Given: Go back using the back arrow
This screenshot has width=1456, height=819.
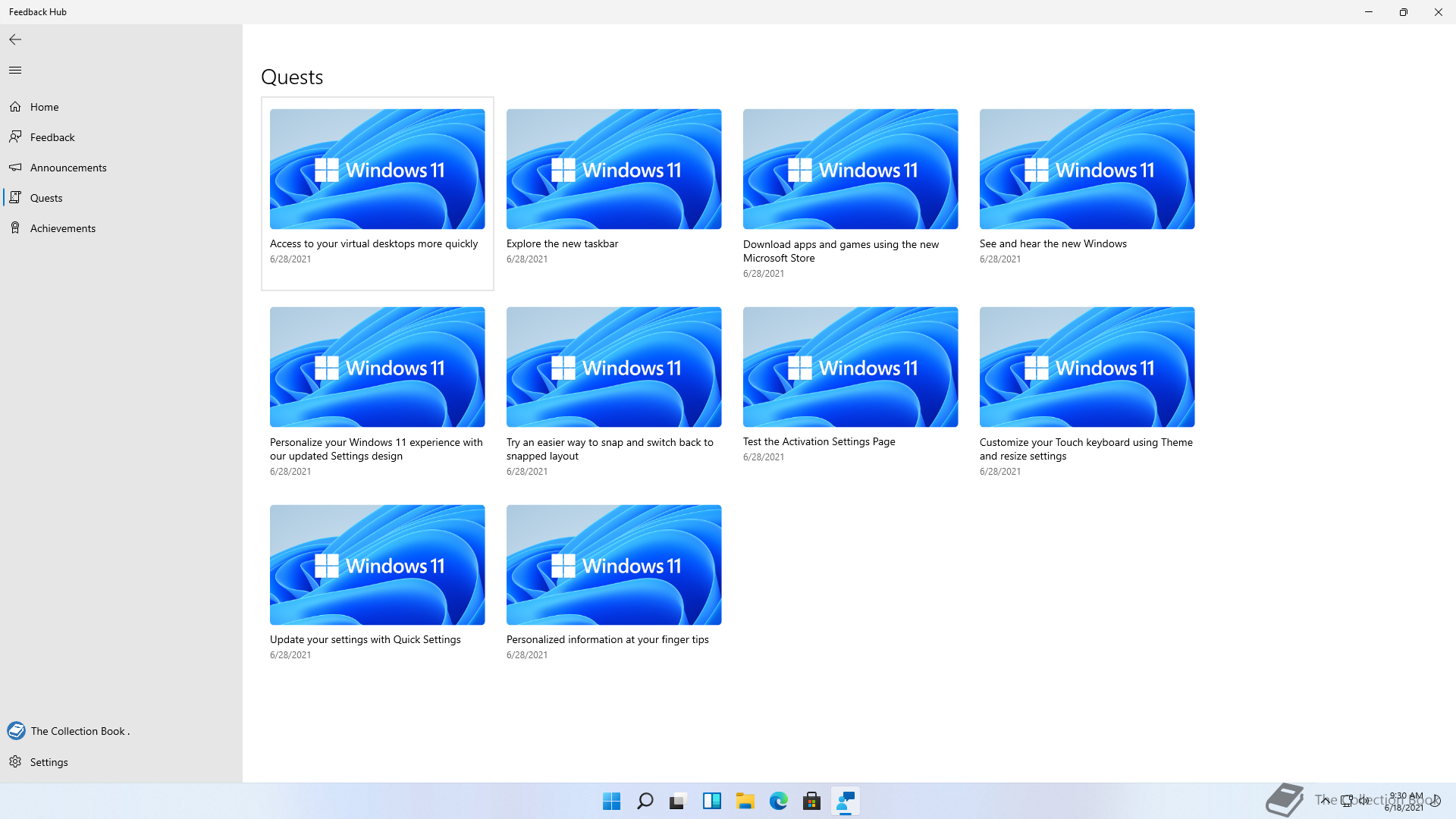Looking at the screenshot, I should coord(15,39).
